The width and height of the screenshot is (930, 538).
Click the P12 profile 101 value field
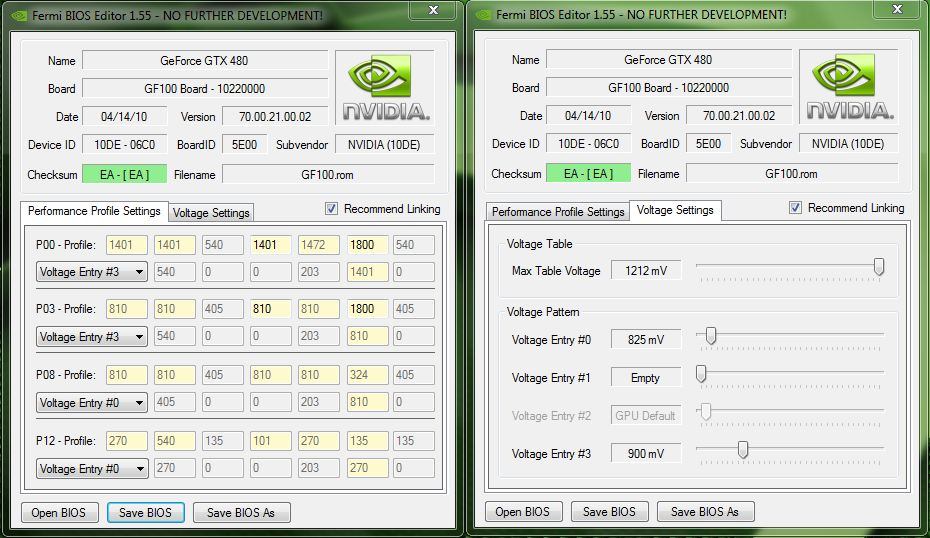tap(270, 441)
